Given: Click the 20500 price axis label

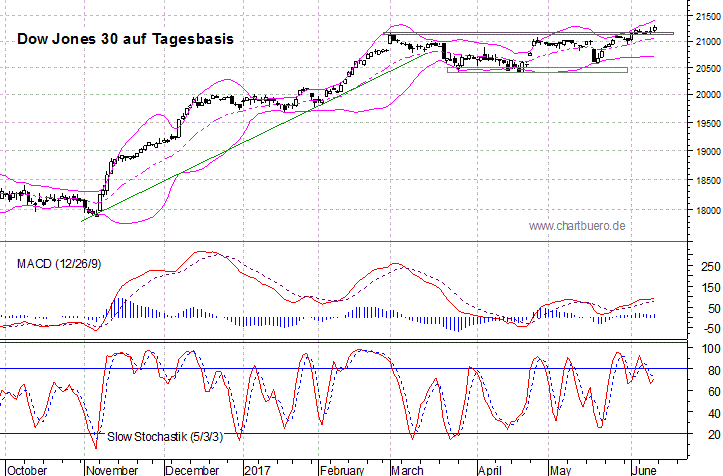Looking at the screenshot, I should (707, 69).
